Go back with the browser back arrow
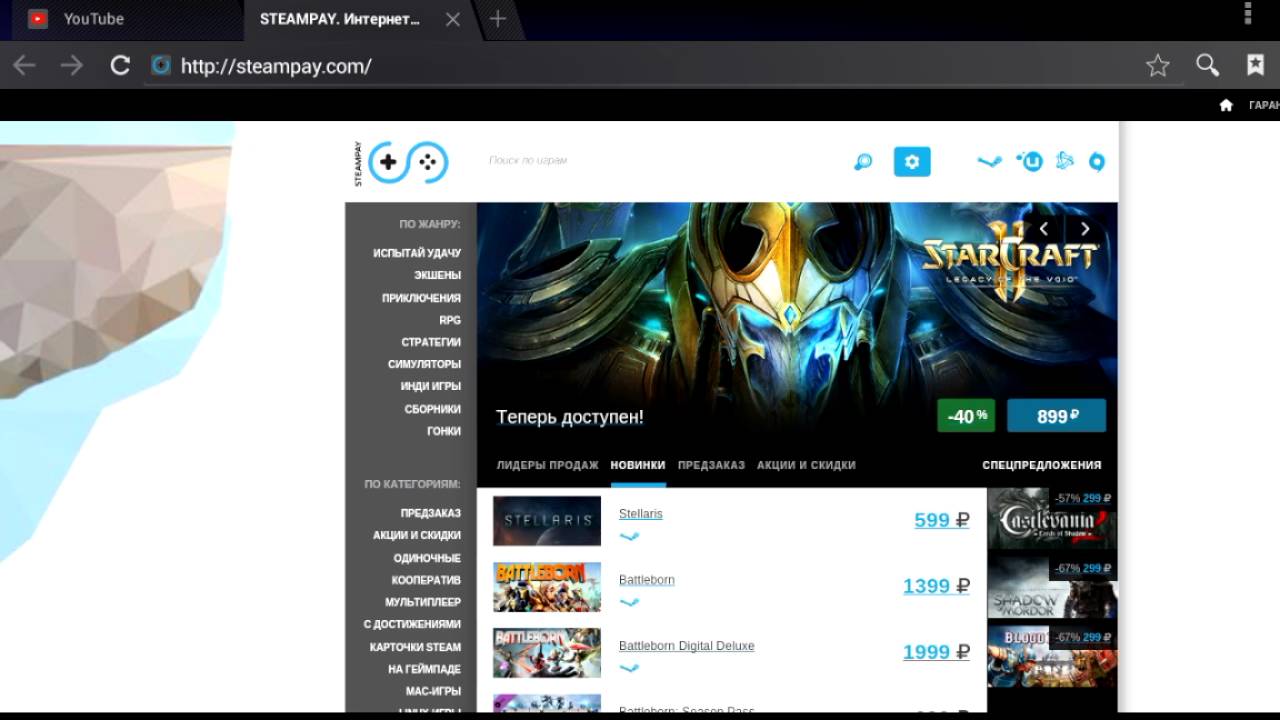The image size is (1280, 720). click(24, 66)
